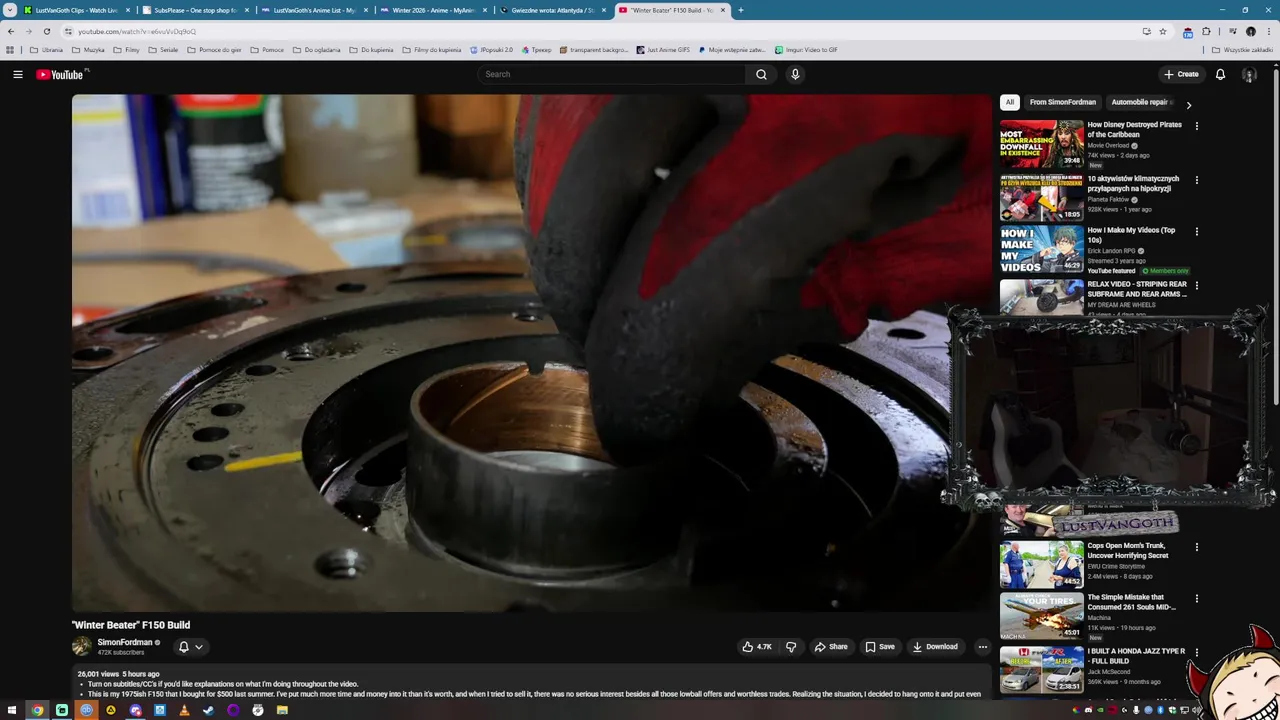Open Wszystkie zakładki folder
This screenshot has height=720, width=1280.
[x=1243, y=50]
